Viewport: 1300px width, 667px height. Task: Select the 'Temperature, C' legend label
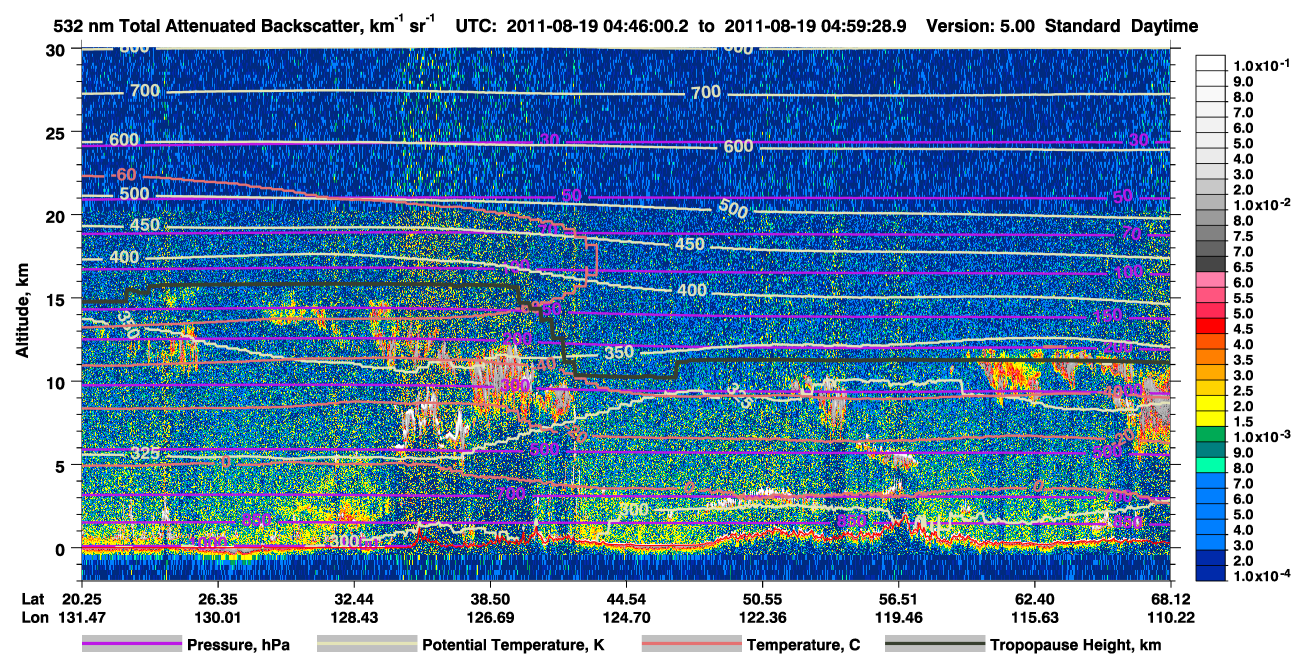pyautogui.click(x=804, y=645)
